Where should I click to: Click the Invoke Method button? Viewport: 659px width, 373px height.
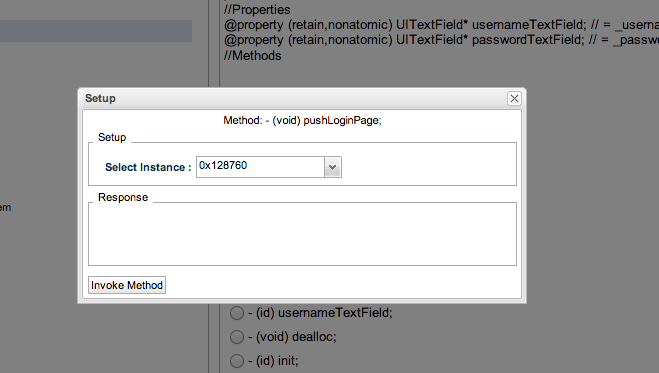[x=127, y=285]
